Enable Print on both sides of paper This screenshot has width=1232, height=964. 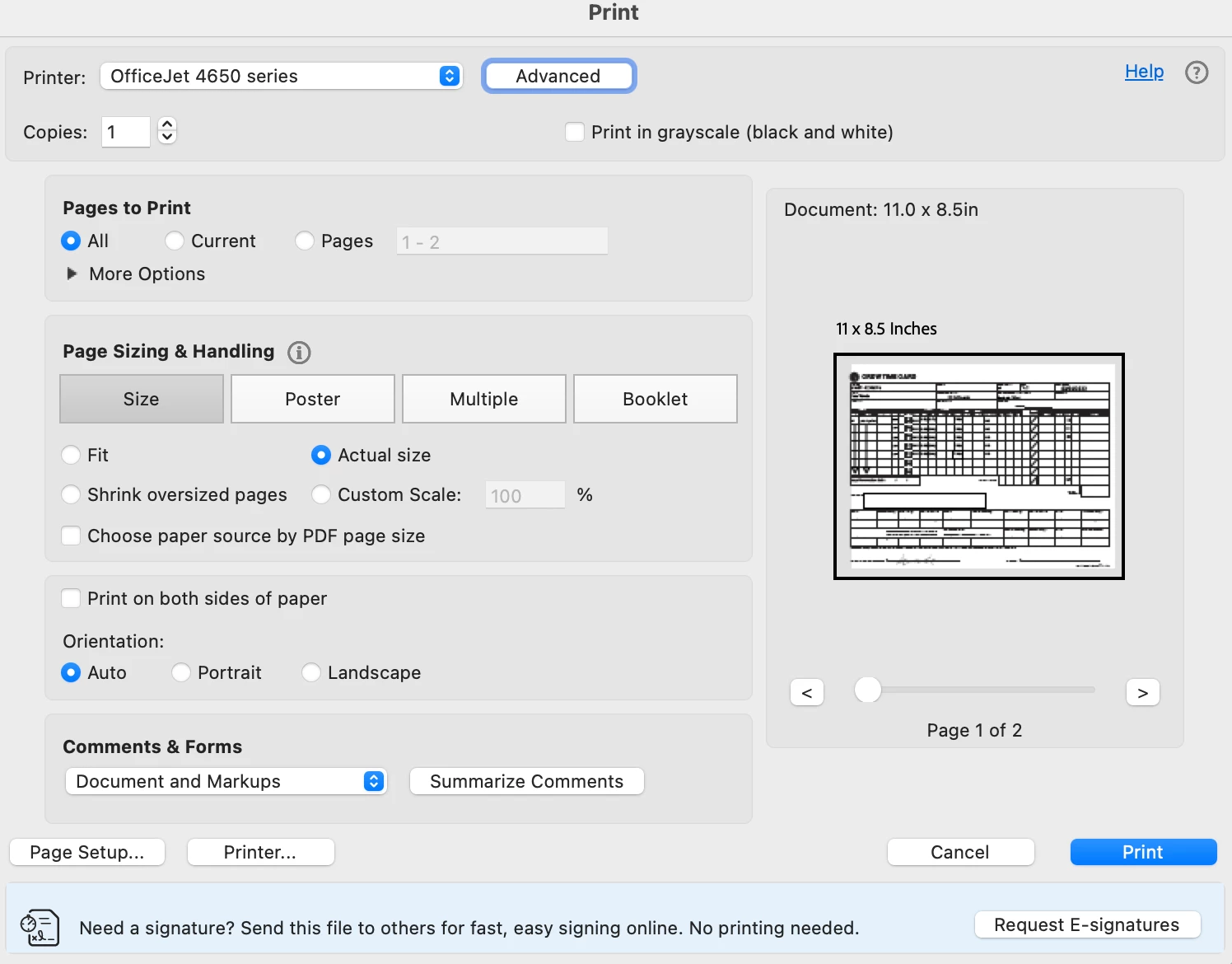(72, 598)
